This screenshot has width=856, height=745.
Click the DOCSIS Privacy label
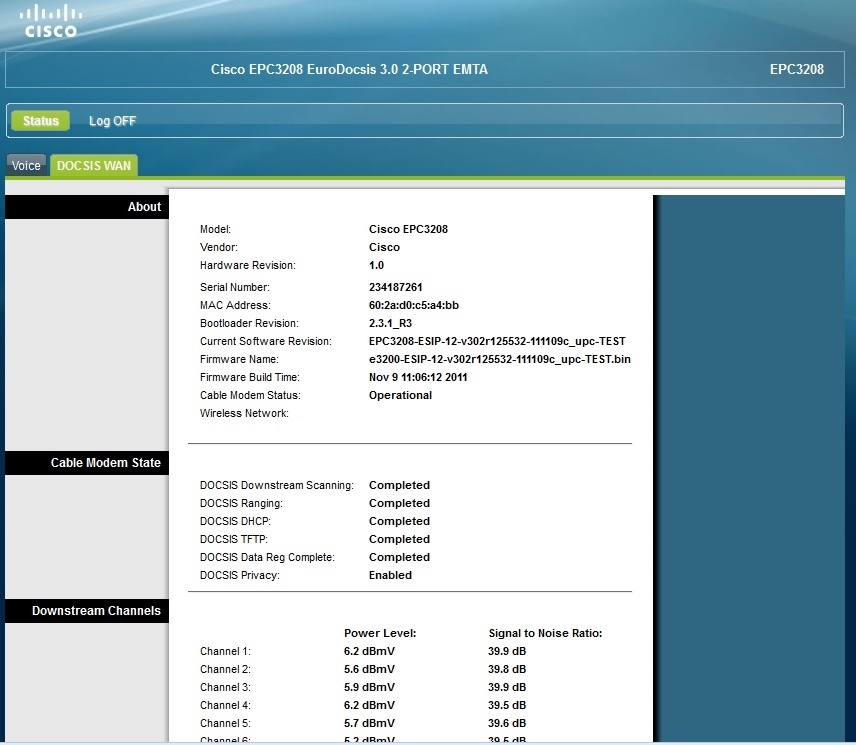240,575
